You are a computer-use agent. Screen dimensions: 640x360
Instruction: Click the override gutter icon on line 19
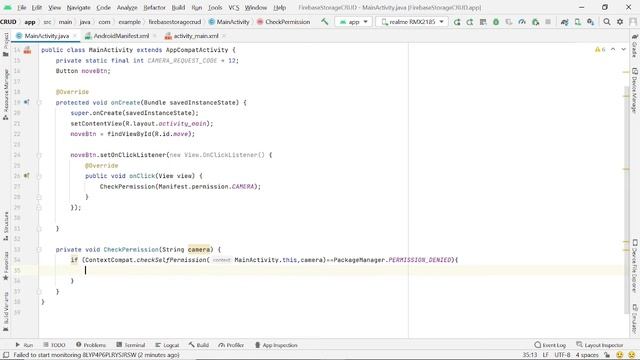[27, 102]
